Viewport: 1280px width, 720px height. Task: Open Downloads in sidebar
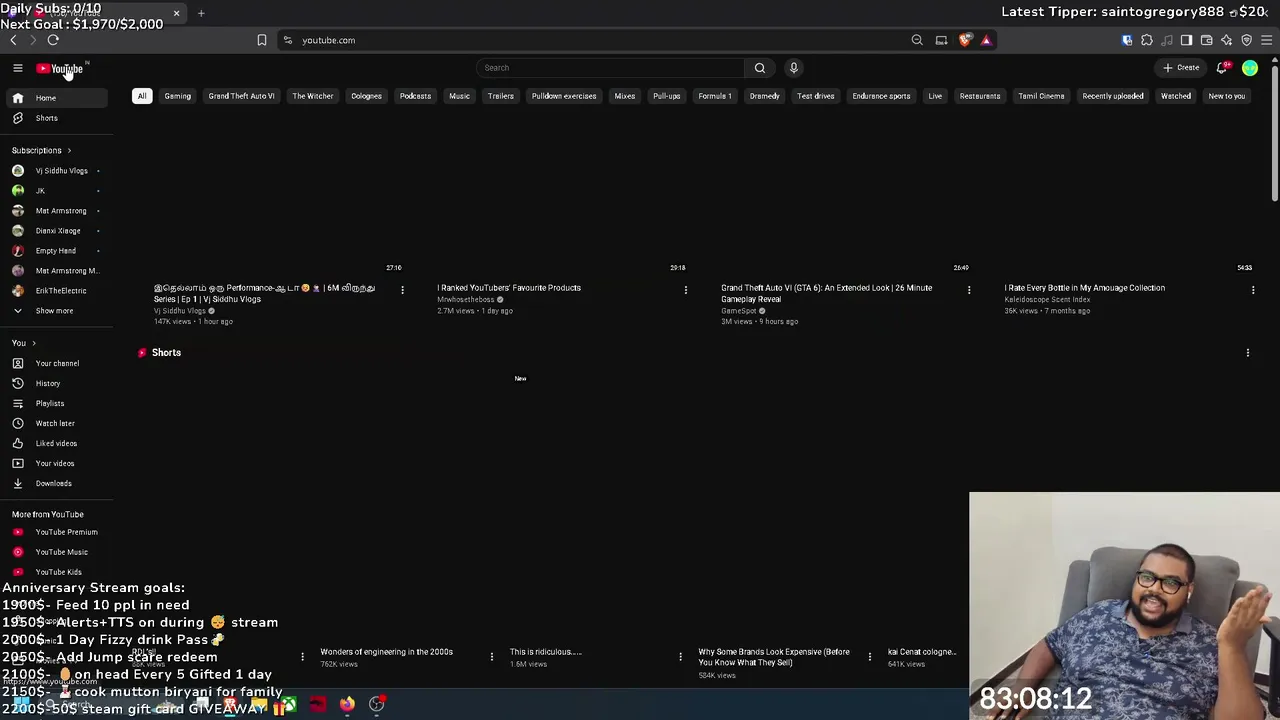pyautogui.click(x=56, y=483)
